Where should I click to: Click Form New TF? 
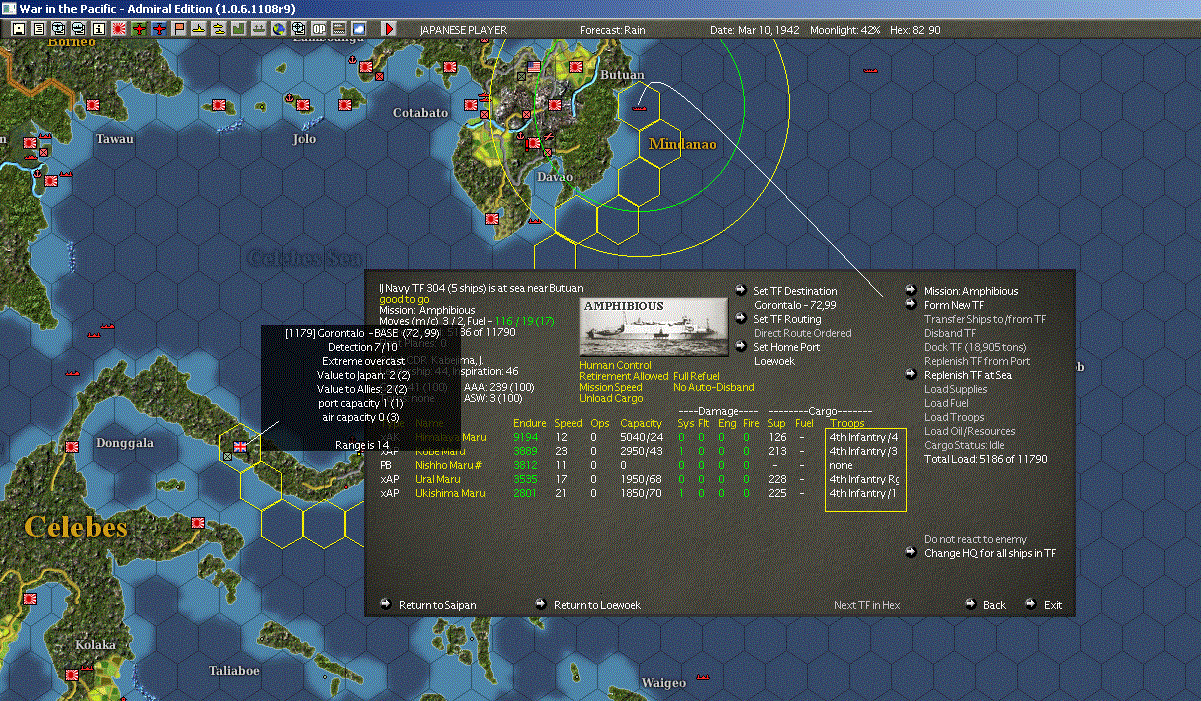(954, 305)
